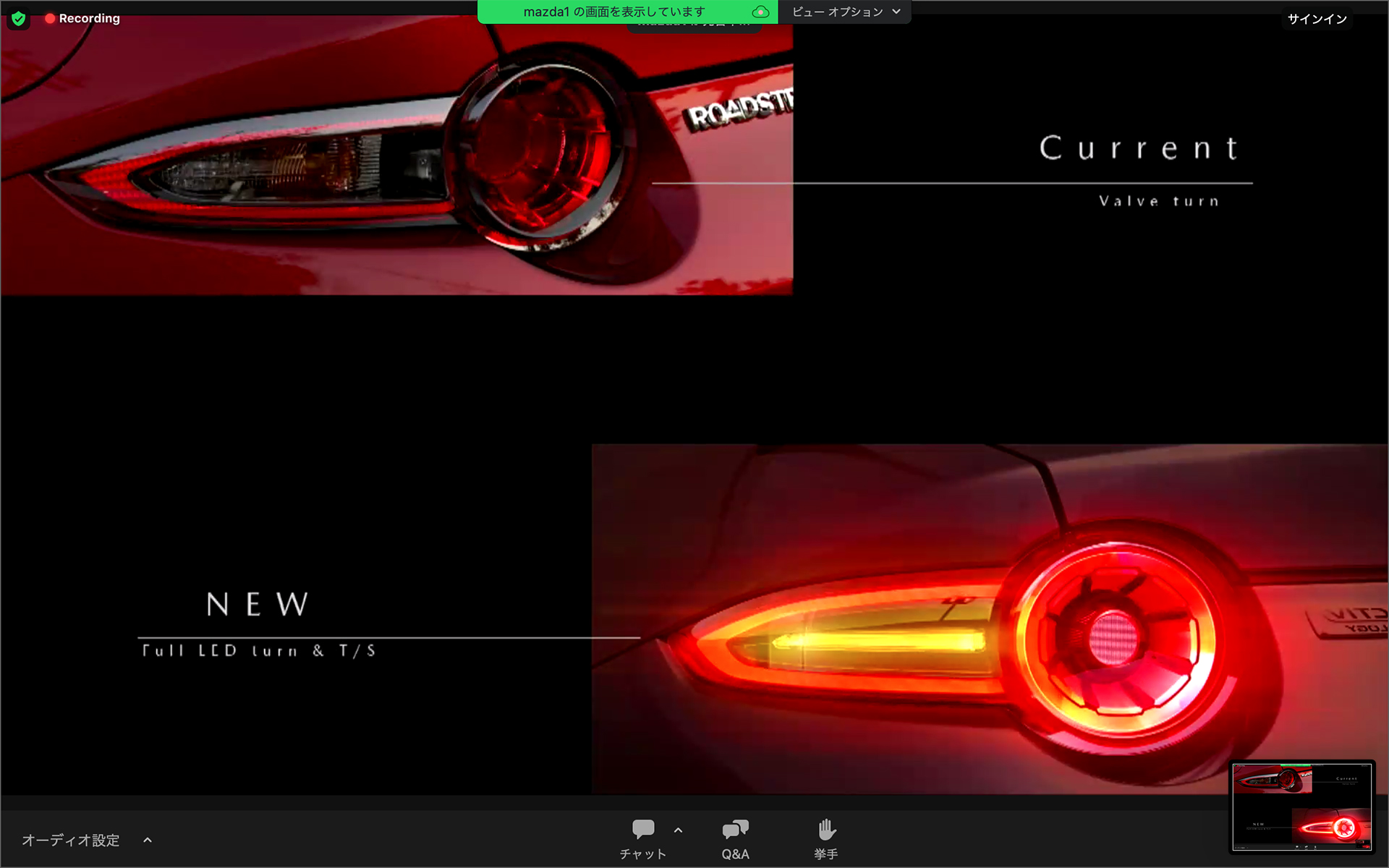Click the mazda1 screen-sharing green banner
Viewport: 1389px width, 868px height.
(613, 12)
